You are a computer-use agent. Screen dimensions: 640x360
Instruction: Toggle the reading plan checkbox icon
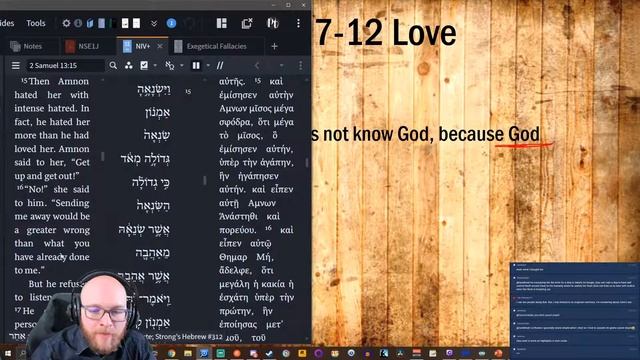pyautogui.click(x=144, y=65)
